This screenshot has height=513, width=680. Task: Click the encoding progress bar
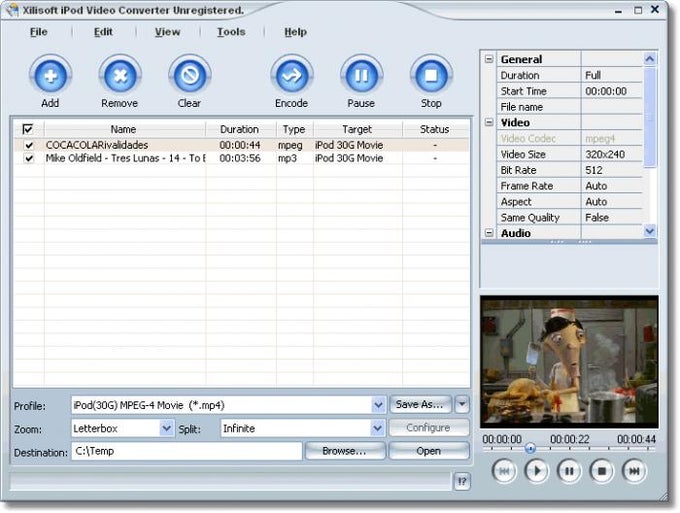click(x=230, y=481)
